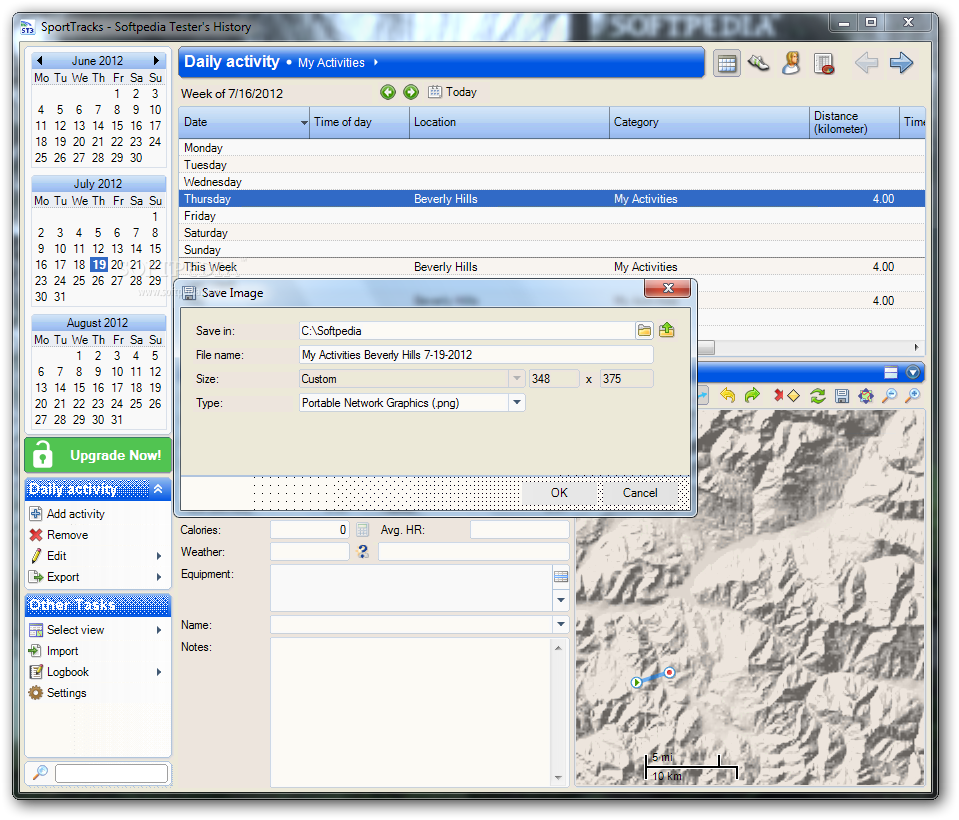Viewport: 959px width, 820px height.
Task: Select July 19 in the calendar
Action: coord(98,265)
